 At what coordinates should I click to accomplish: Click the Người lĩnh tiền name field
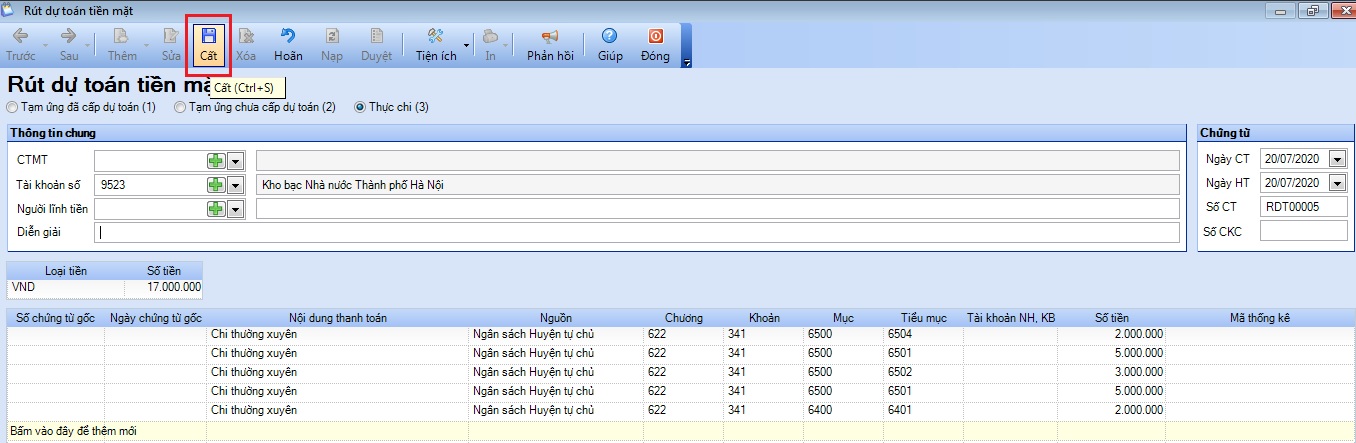point(718,209)
